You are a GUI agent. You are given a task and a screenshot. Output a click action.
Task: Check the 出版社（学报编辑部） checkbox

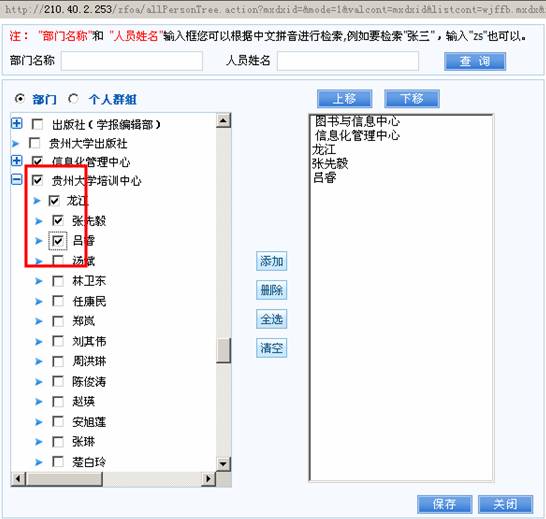pos(37,124)
